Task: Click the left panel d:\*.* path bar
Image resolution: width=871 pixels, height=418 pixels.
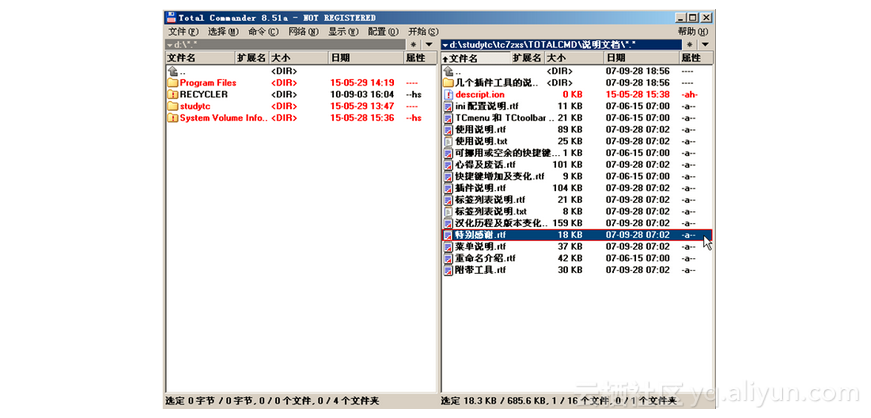Action: click(286, 44)
